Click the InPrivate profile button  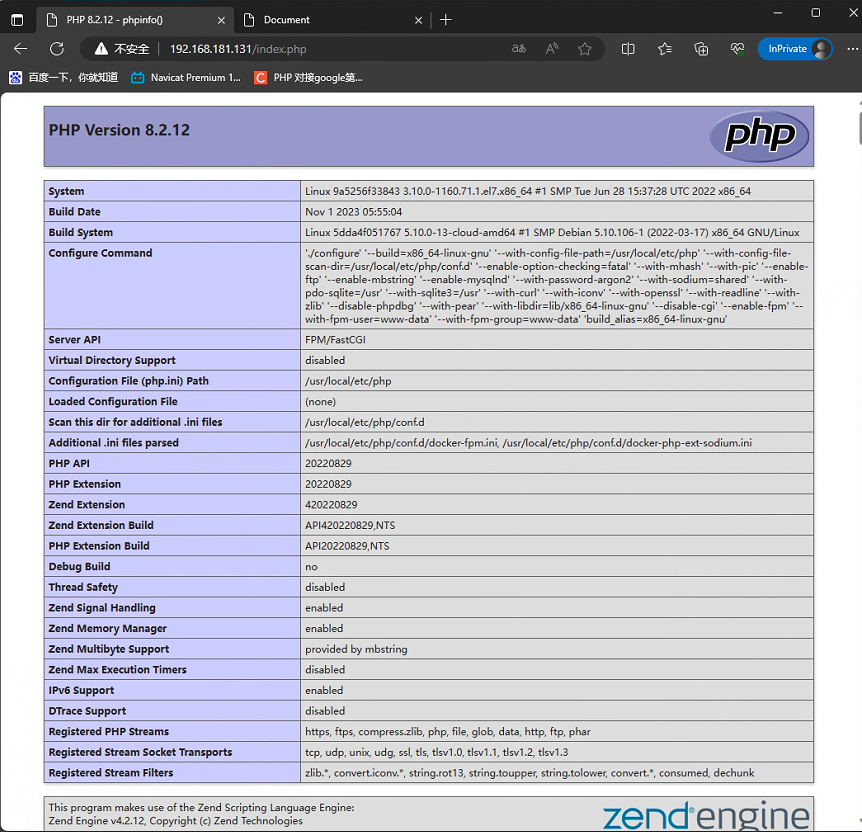pyautogui.click(x=795, y=49)
